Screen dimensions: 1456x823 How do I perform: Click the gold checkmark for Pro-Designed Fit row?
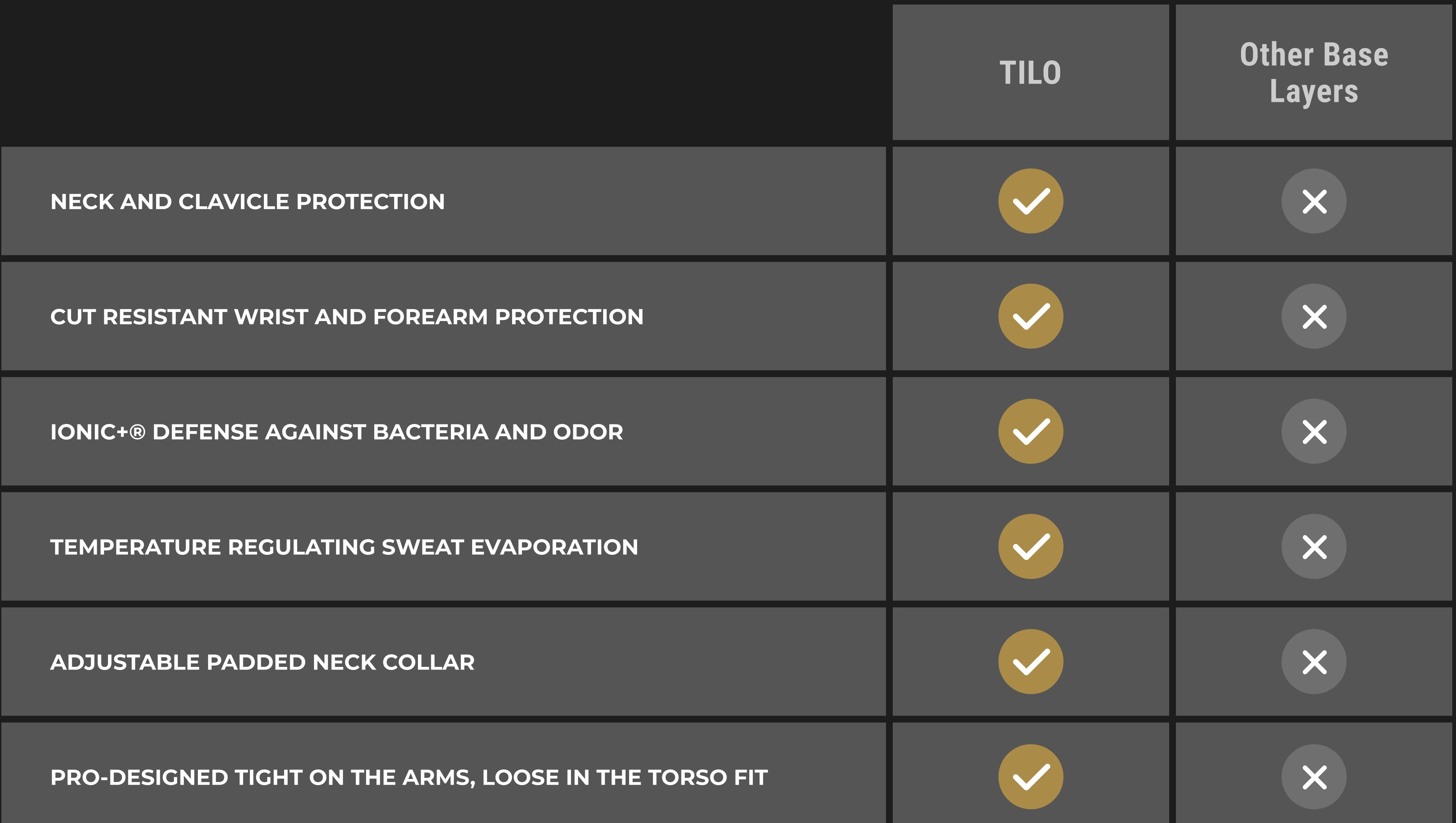tap(1030, 777)
